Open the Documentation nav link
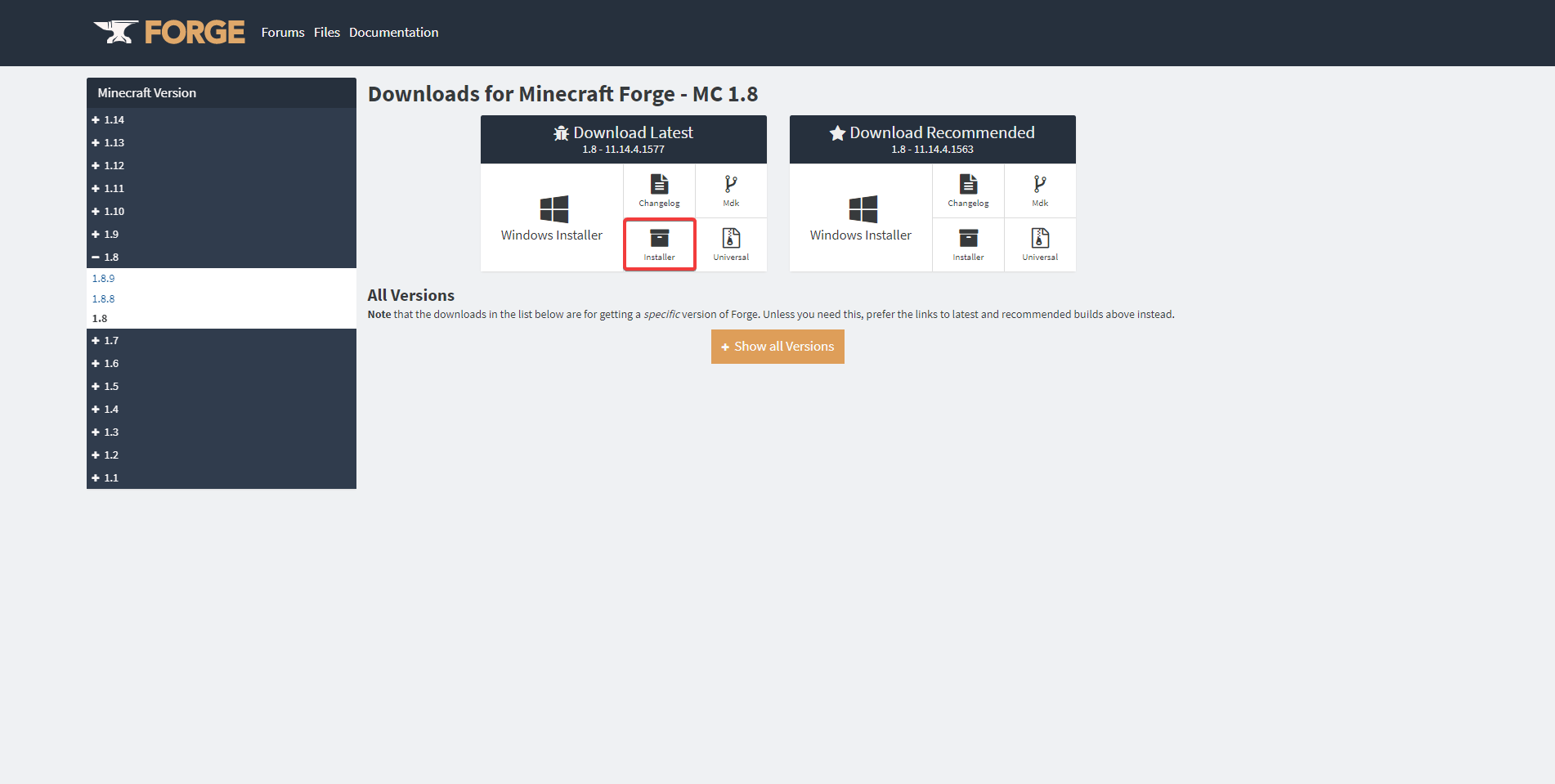This screenshot has height=784, width=1555. [x=394, y=33]
